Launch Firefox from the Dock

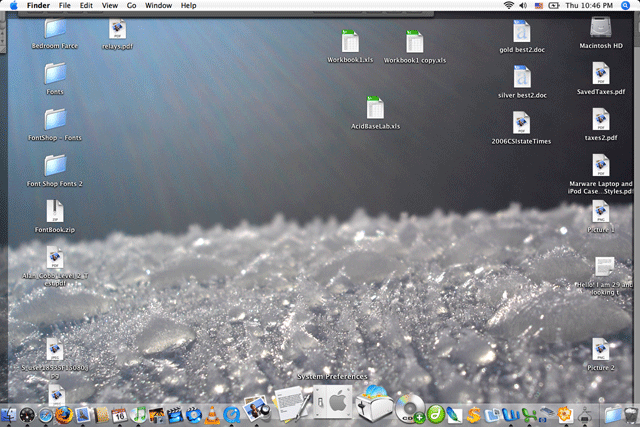(x=64, y=415)
